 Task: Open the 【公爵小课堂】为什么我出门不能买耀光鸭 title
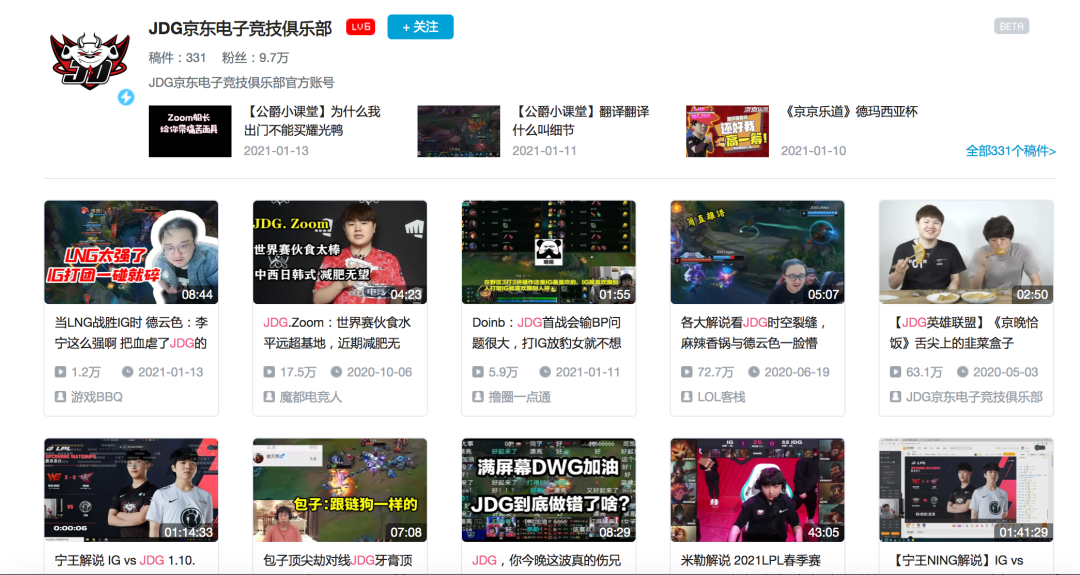312,121
